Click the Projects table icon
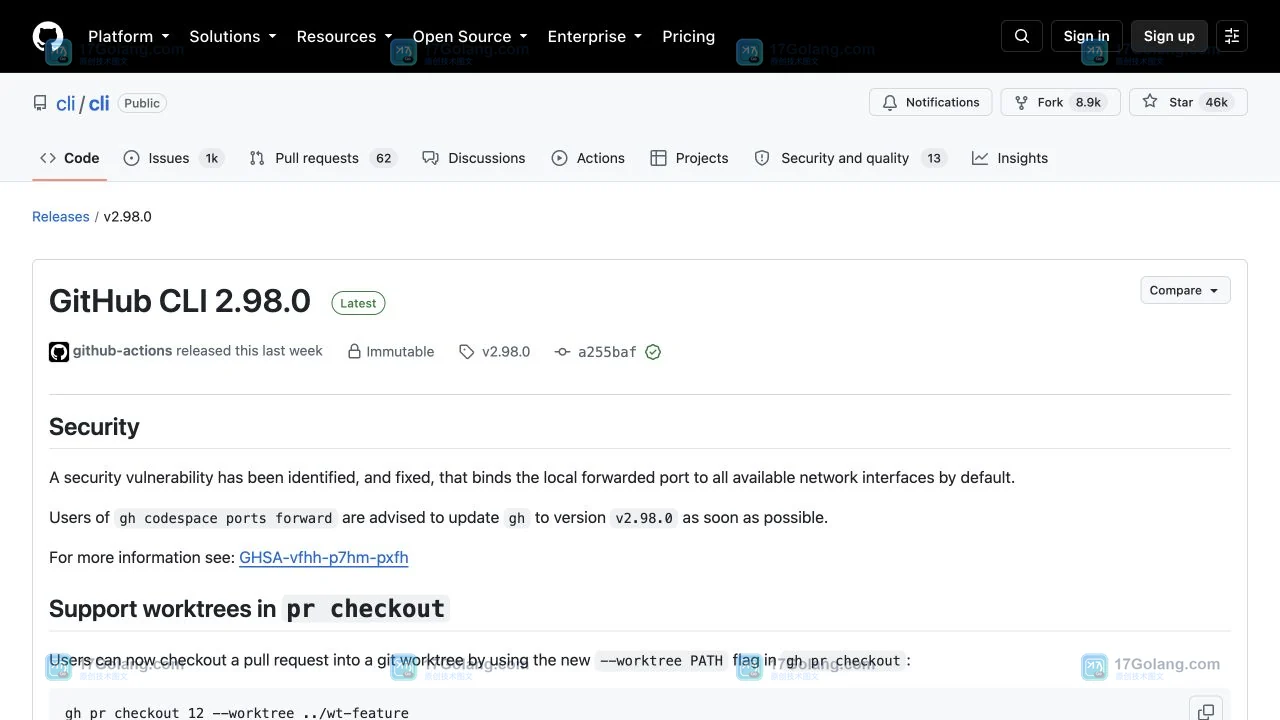This screenshot has width=1280, height=720. click(658, 158)
